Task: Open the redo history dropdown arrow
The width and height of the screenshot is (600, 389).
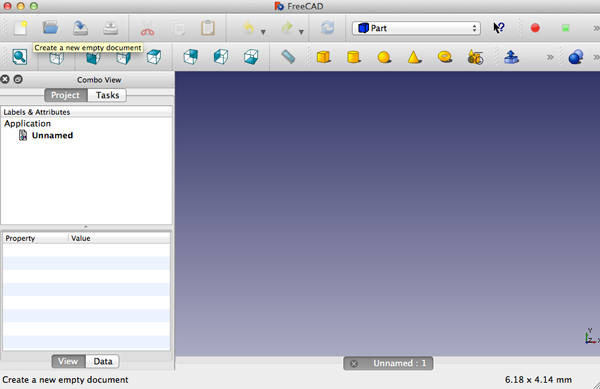Action: pyautogui.click(x=302, y=32)
